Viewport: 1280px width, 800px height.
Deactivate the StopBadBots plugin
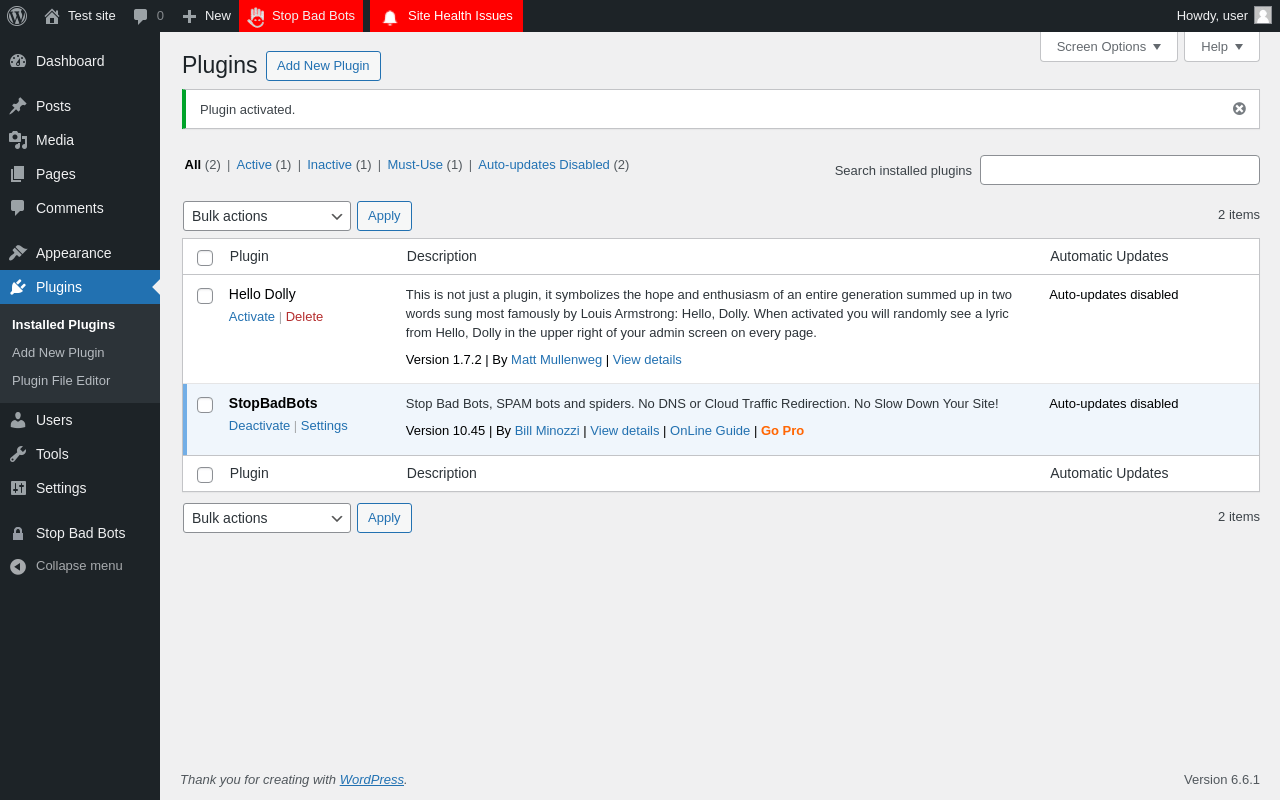(x=259, y=426)
